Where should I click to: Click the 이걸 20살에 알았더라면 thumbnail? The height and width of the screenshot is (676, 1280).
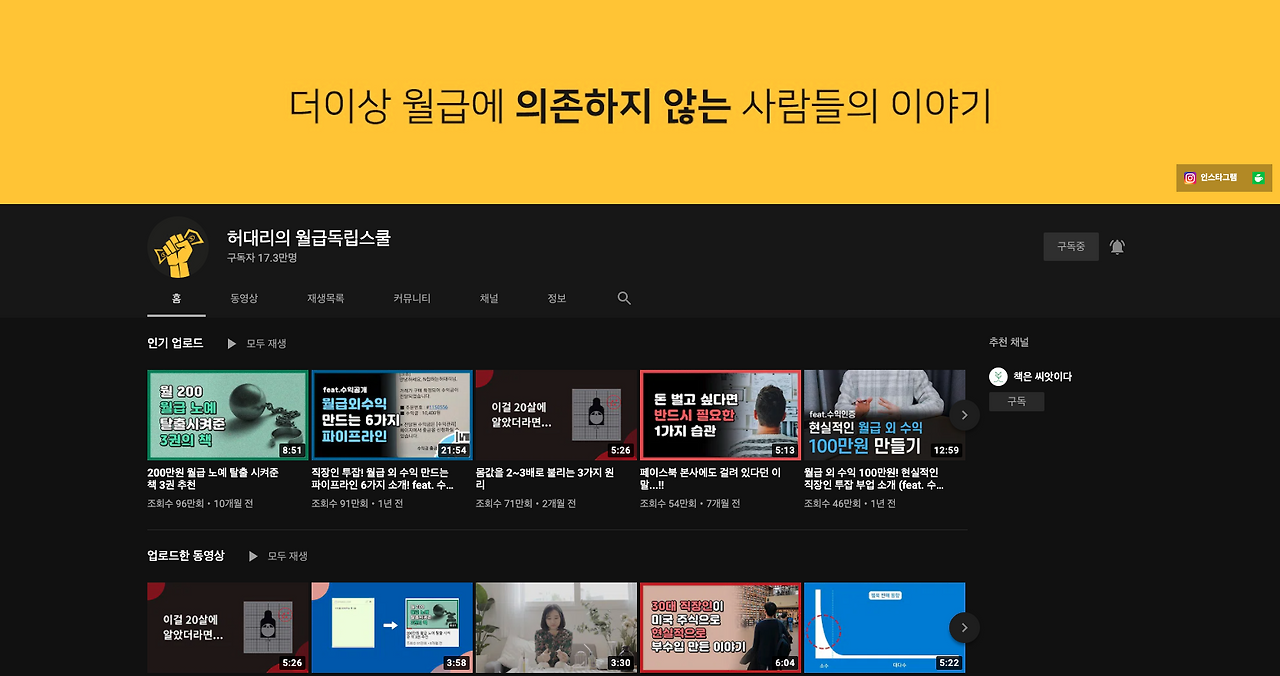[556, 415]
